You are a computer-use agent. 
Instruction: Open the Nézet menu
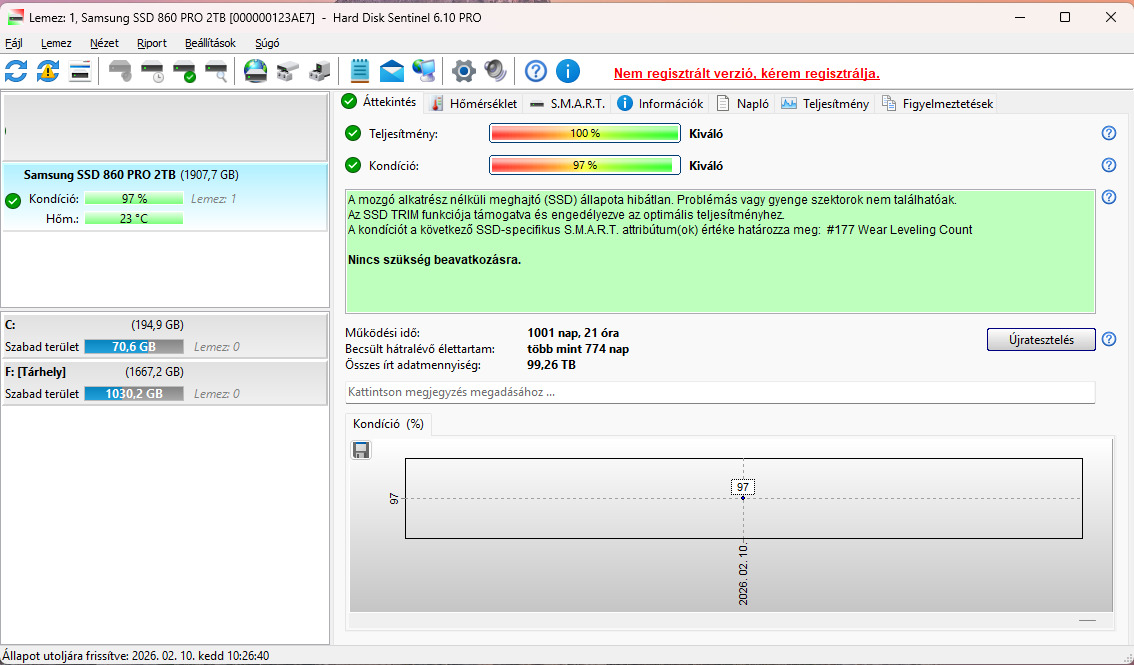click(104, 43)
